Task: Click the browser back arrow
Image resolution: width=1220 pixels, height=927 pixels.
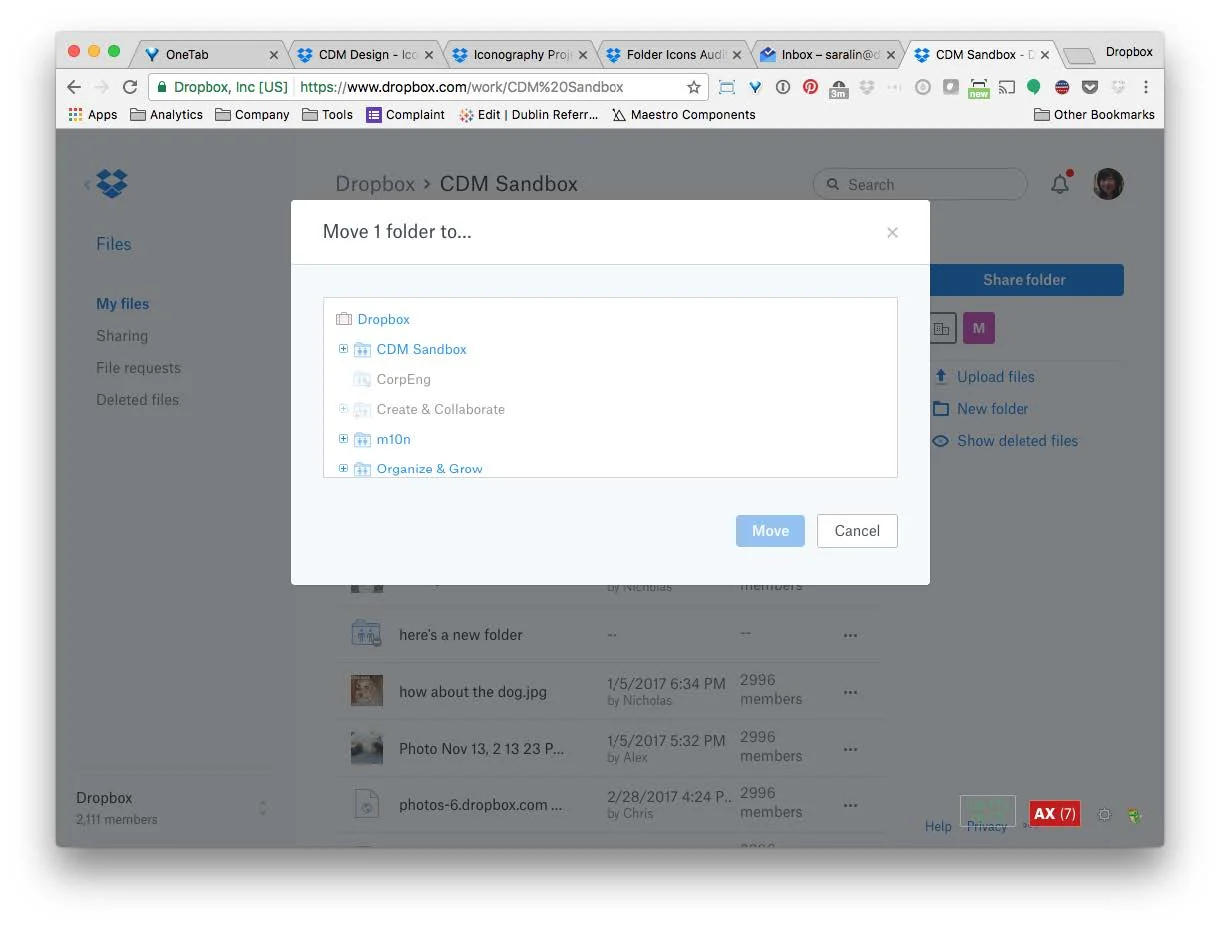Action: point(74,87)
